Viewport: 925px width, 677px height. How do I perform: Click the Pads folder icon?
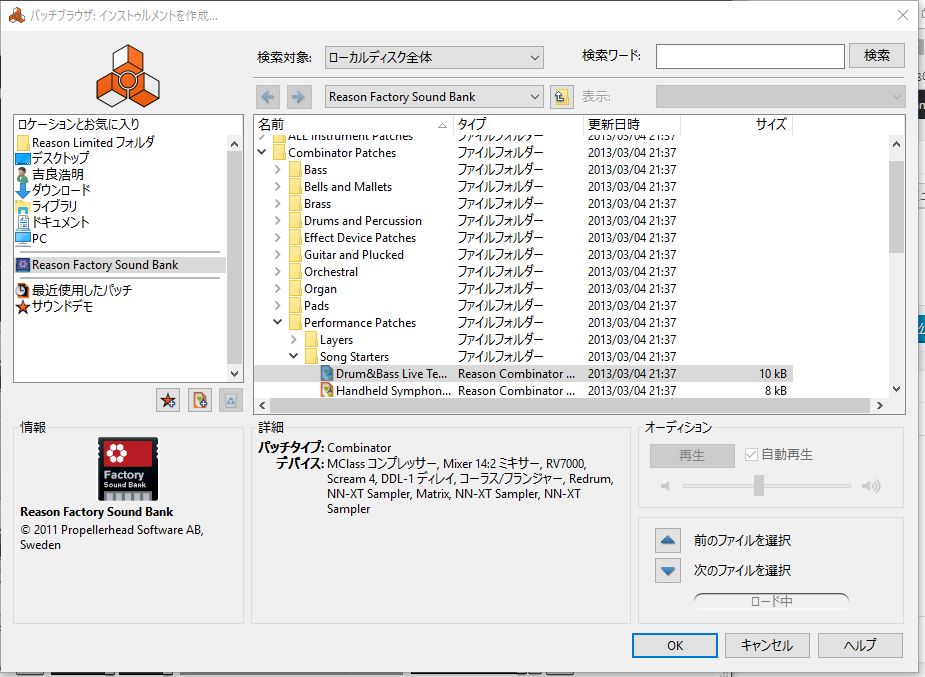295,305
